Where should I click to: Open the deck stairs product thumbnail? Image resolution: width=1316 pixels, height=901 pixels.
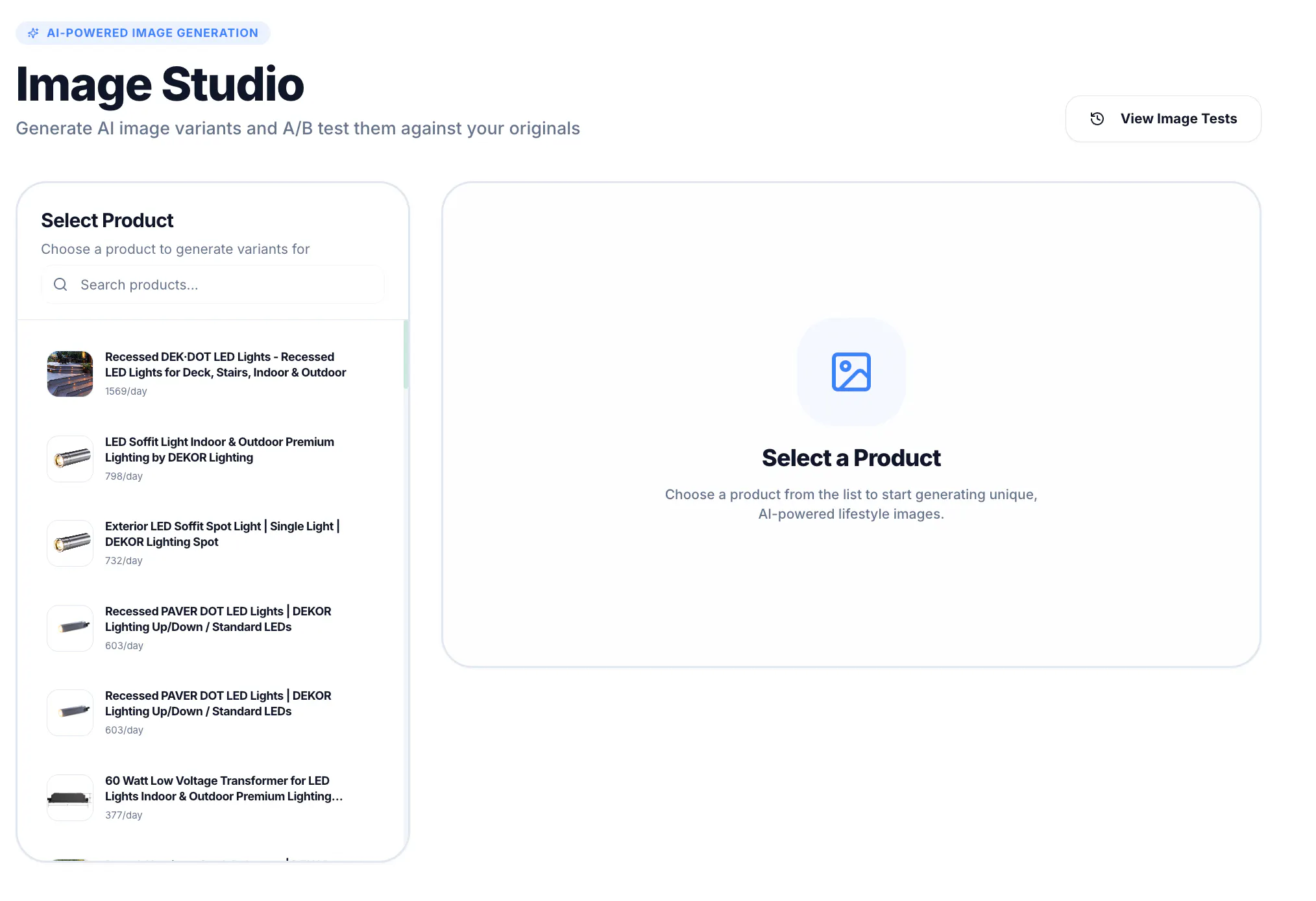point(70,374)
